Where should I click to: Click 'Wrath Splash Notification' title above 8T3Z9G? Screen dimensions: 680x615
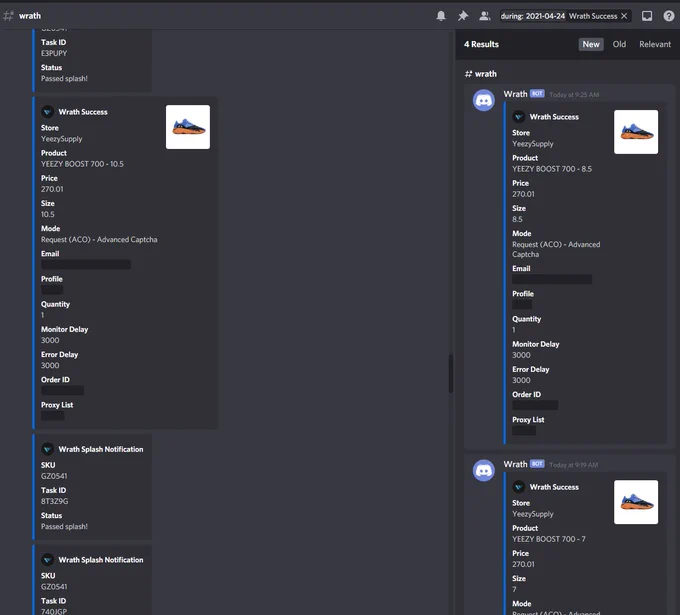tap(101, 449)
